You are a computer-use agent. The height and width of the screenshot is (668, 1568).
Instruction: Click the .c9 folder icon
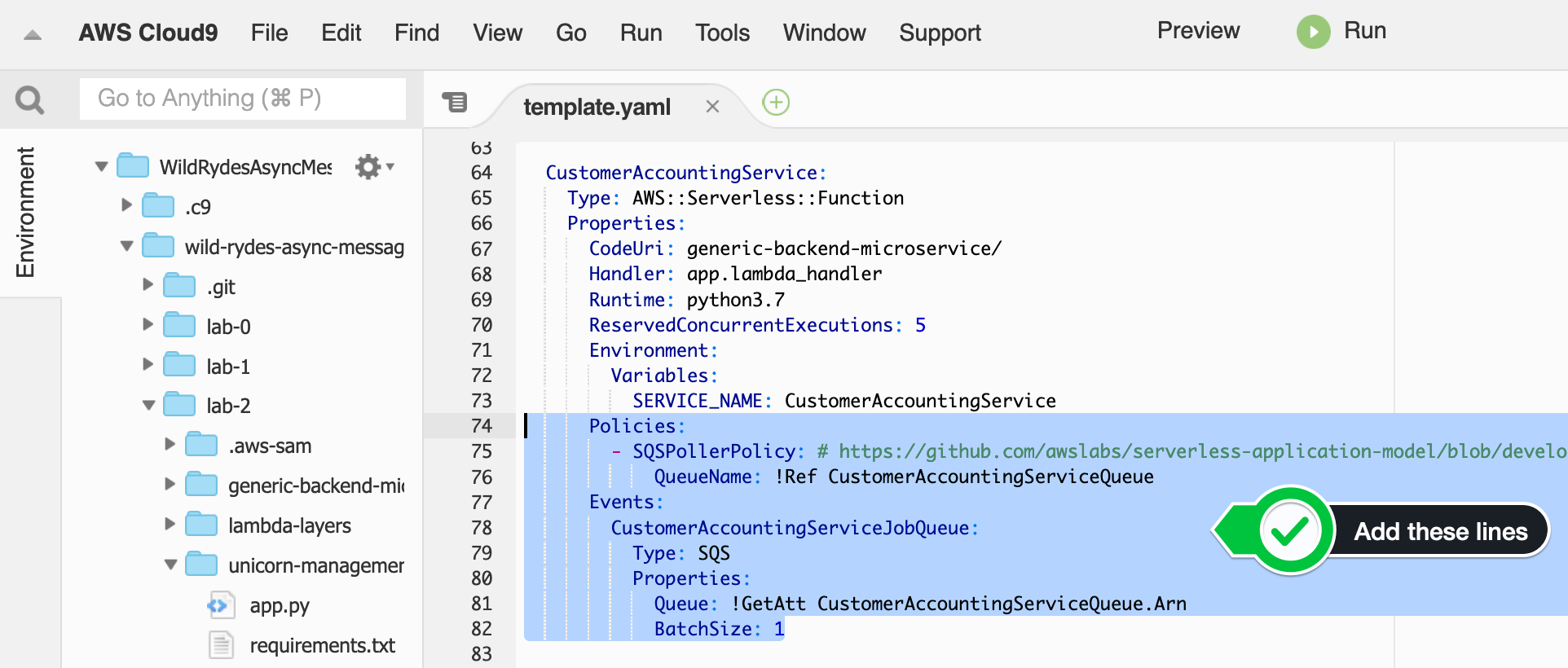[158, 206]
